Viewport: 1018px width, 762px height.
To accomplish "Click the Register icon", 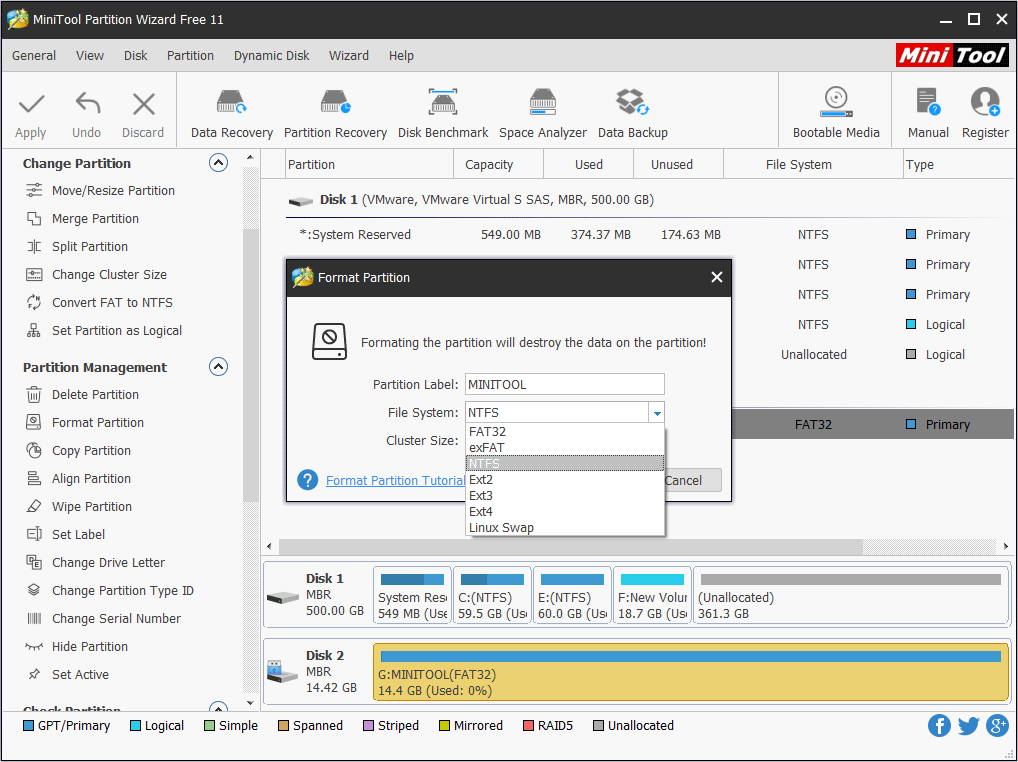I will click(985, 103).
